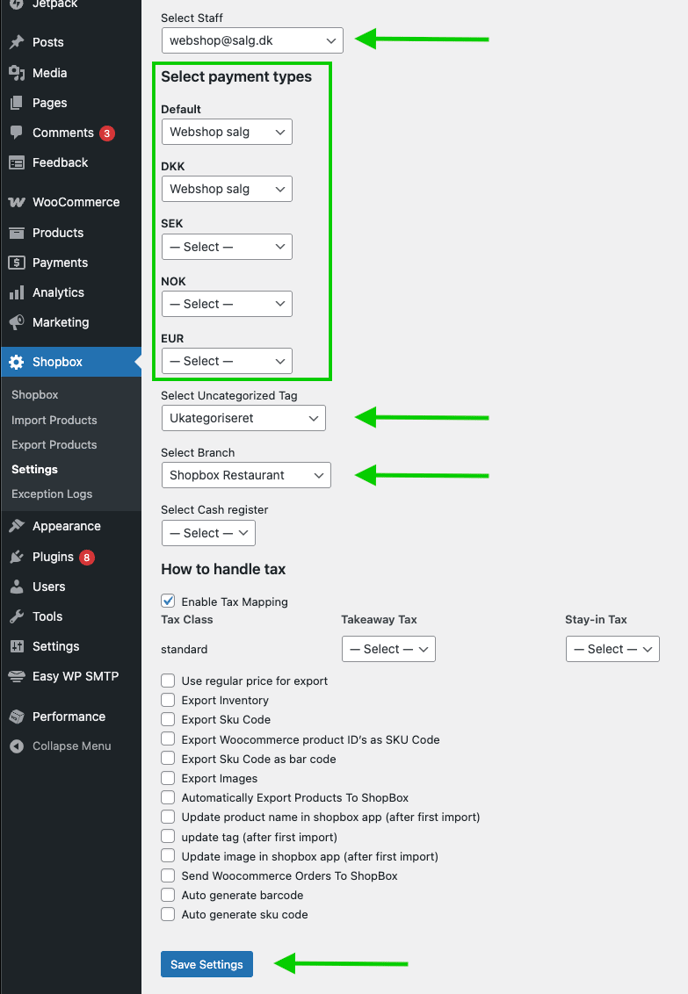Open the Export Products submenu link
Viewport: 688px width, 994px height.
point(54,445)
